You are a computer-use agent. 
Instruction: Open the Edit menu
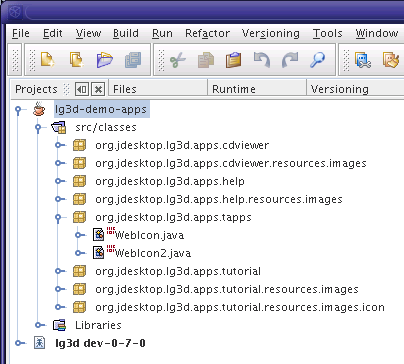(53, 33)
